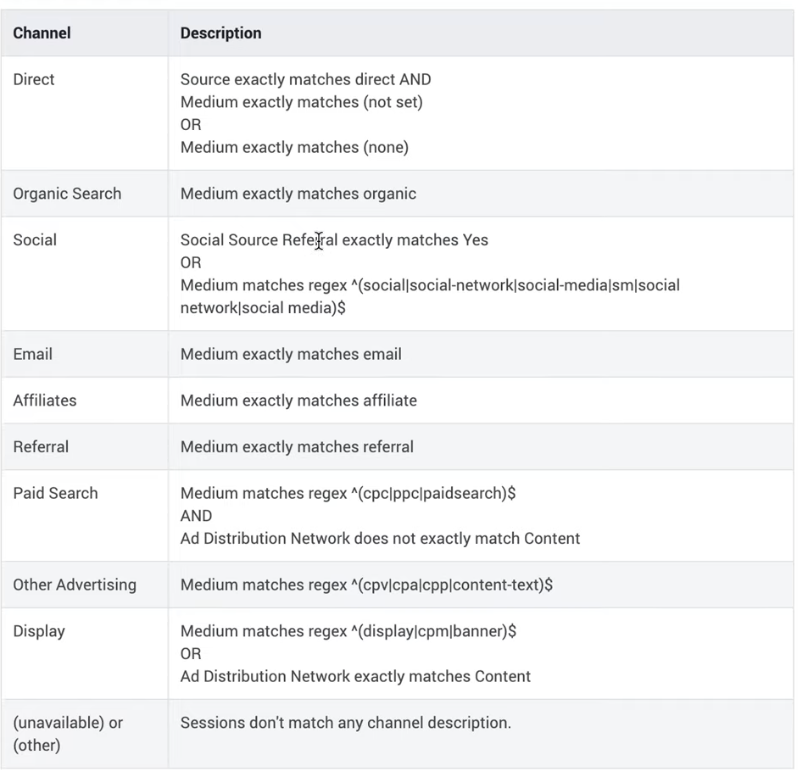Click the cpc|ppc|paidsearch regex line
The image size is (801, 770).
348,494
